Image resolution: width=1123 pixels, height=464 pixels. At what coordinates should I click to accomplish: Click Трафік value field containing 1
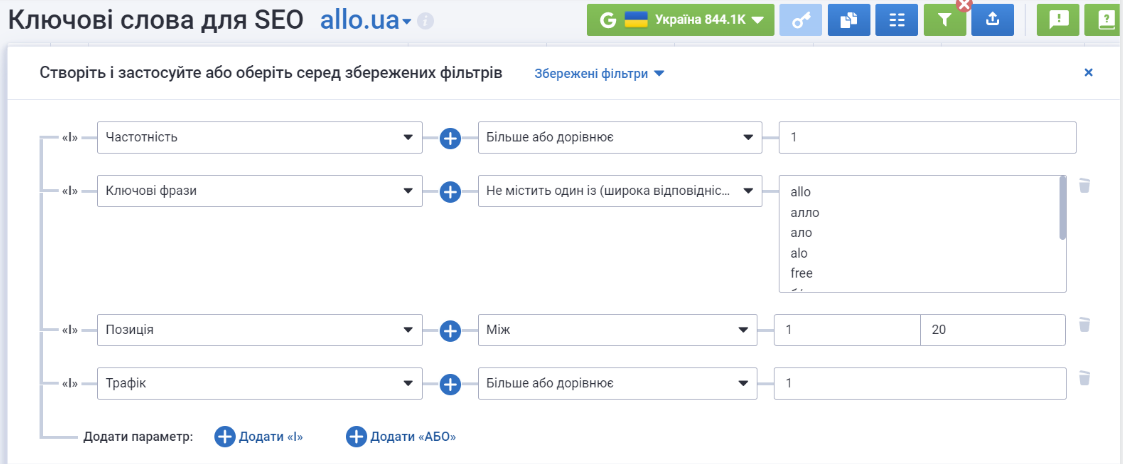(x=921, y=383)
